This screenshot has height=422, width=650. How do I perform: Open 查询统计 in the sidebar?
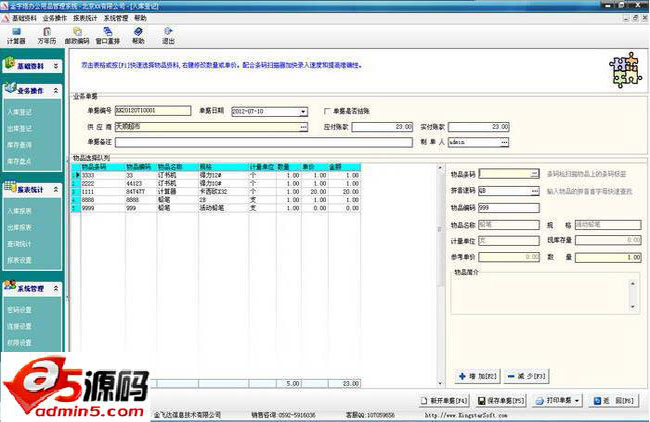click(19, 244)
